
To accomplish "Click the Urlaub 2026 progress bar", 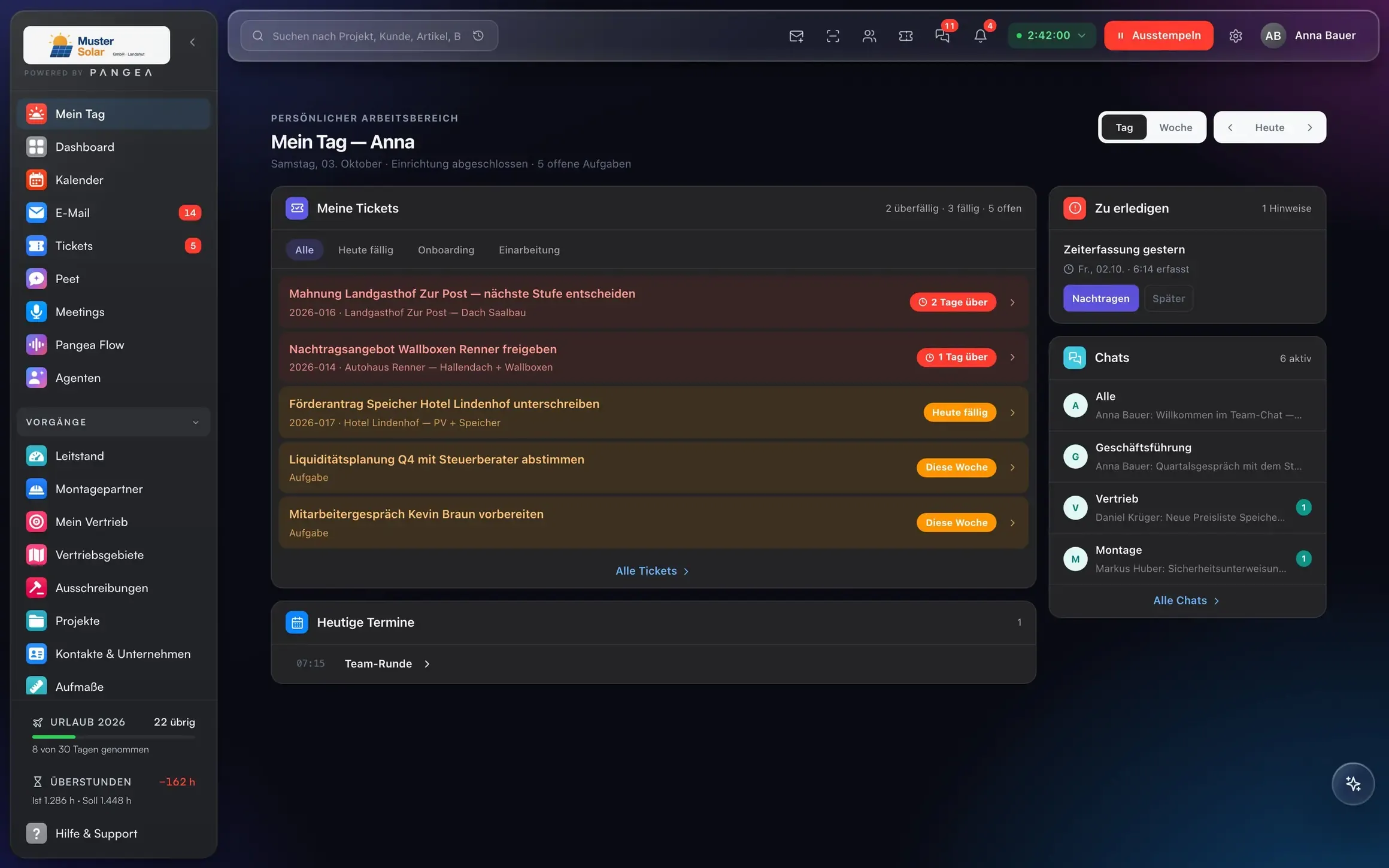I will (114, 737).
